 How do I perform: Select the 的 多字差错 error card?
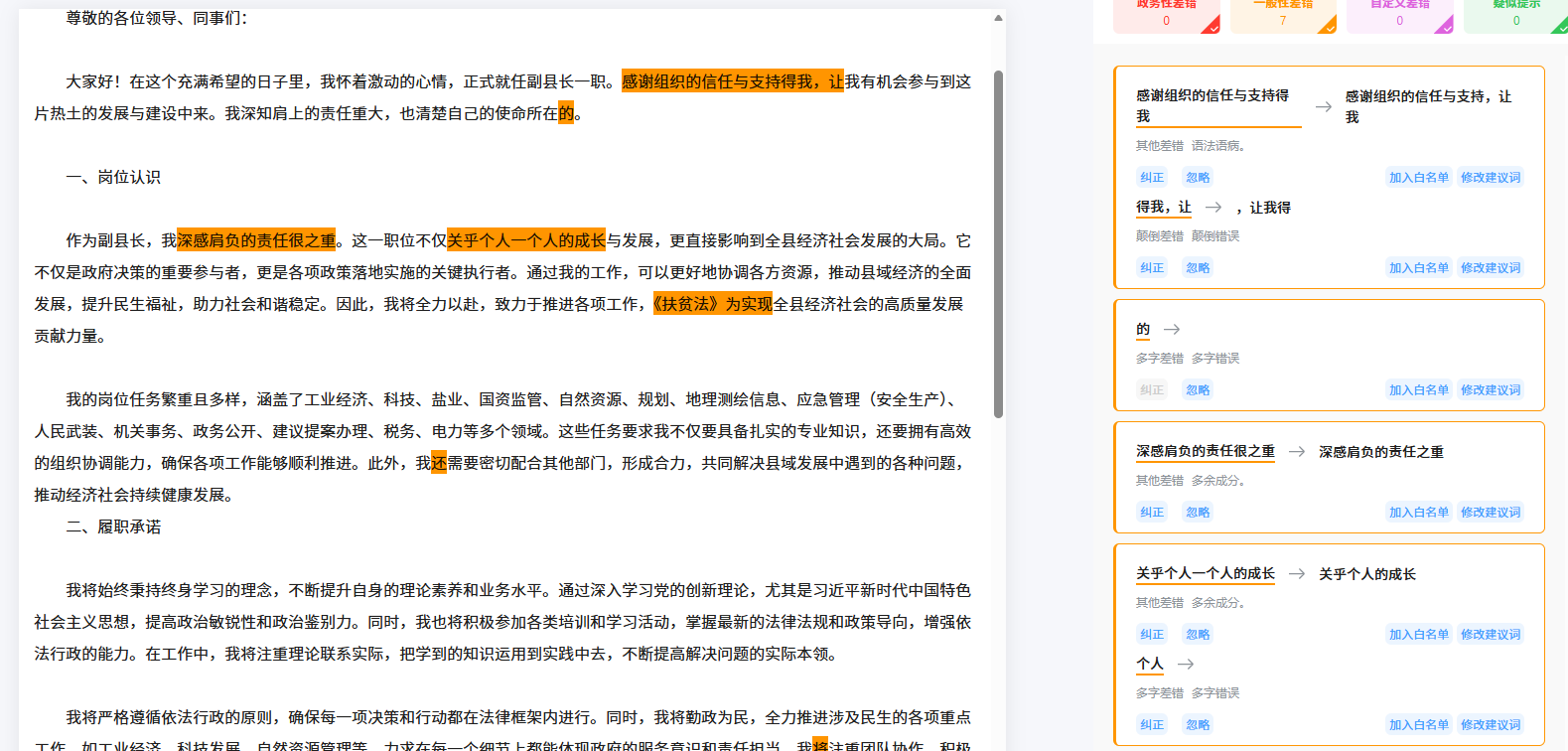1328,355
